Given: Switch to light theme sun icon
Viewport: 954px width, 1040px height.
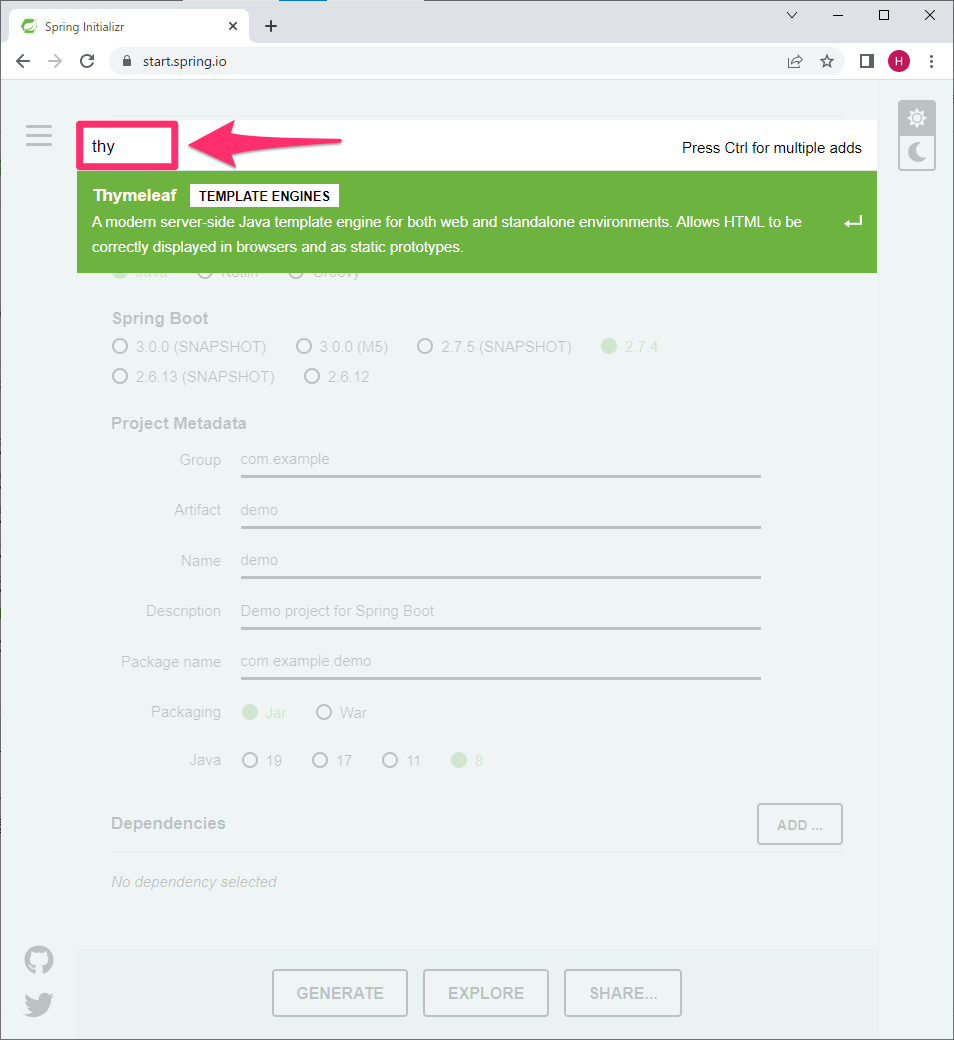Looking at the screenshot, I should click(917, 118).
